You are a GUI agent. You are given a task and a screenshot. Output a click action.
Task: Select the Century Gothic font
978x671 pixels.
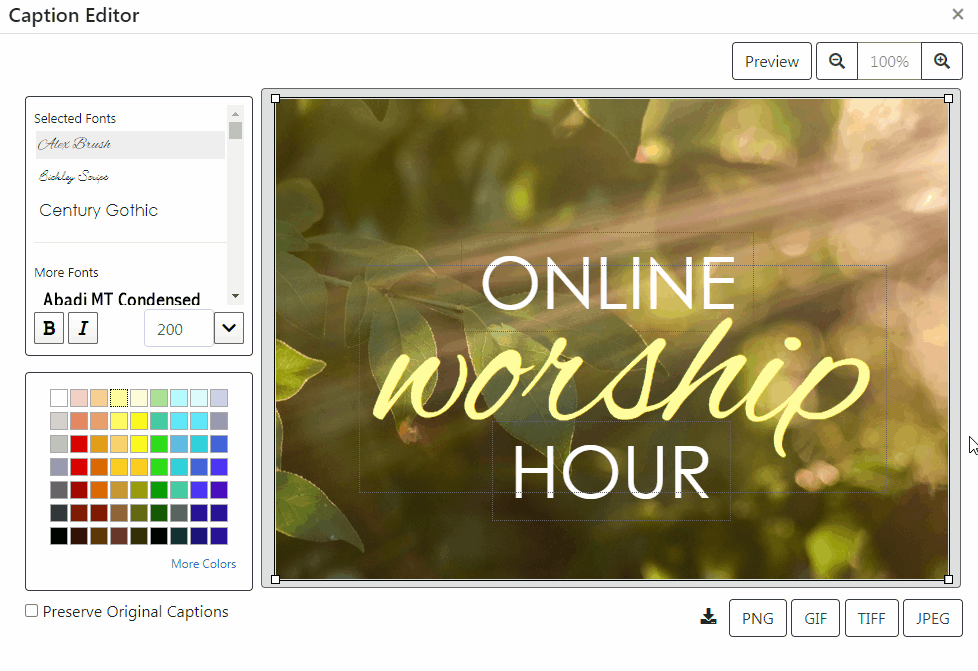pos(98,210)
